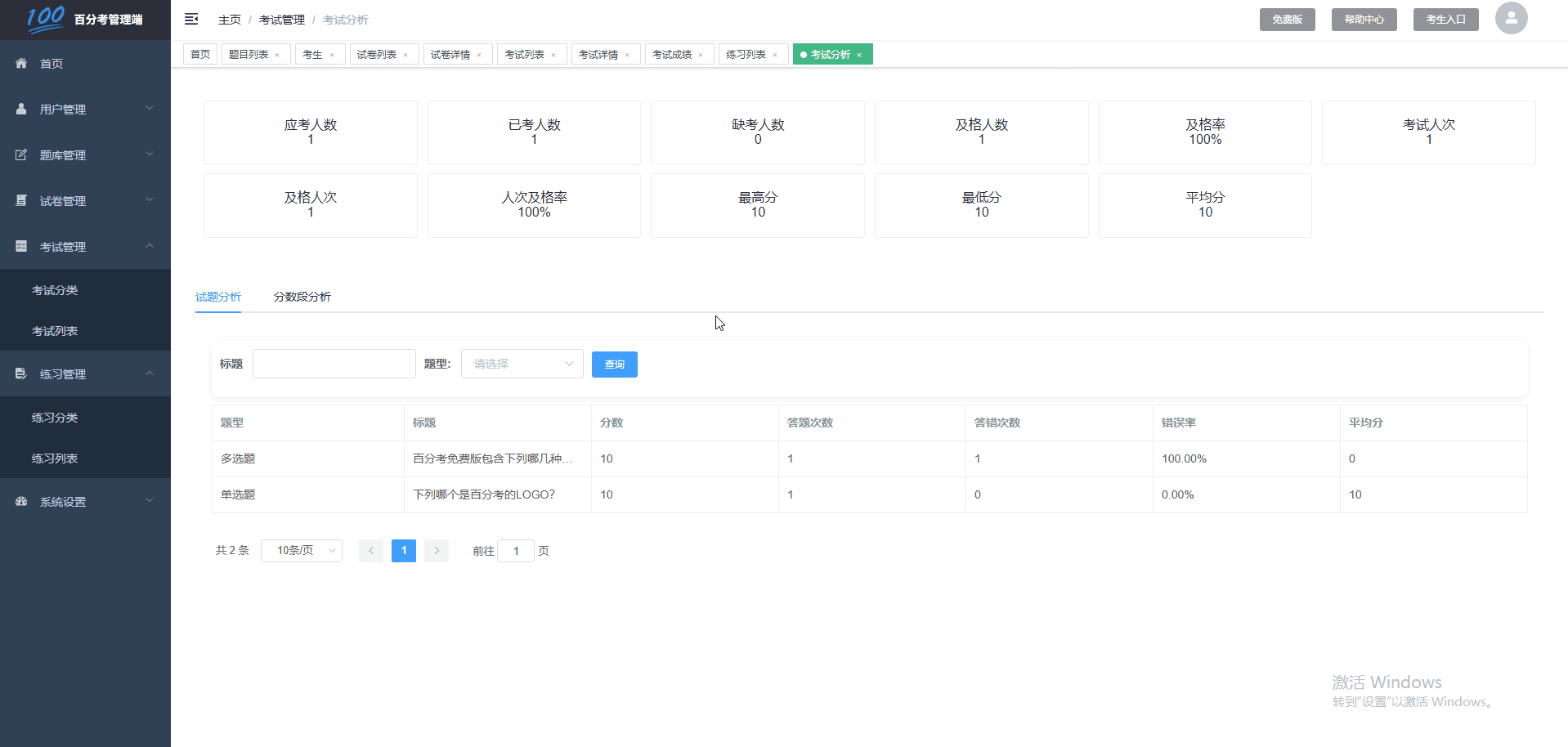This screenshot has height=747, width=1568.
Task: Open 帮助中心 from the header
Action: 1364,20
